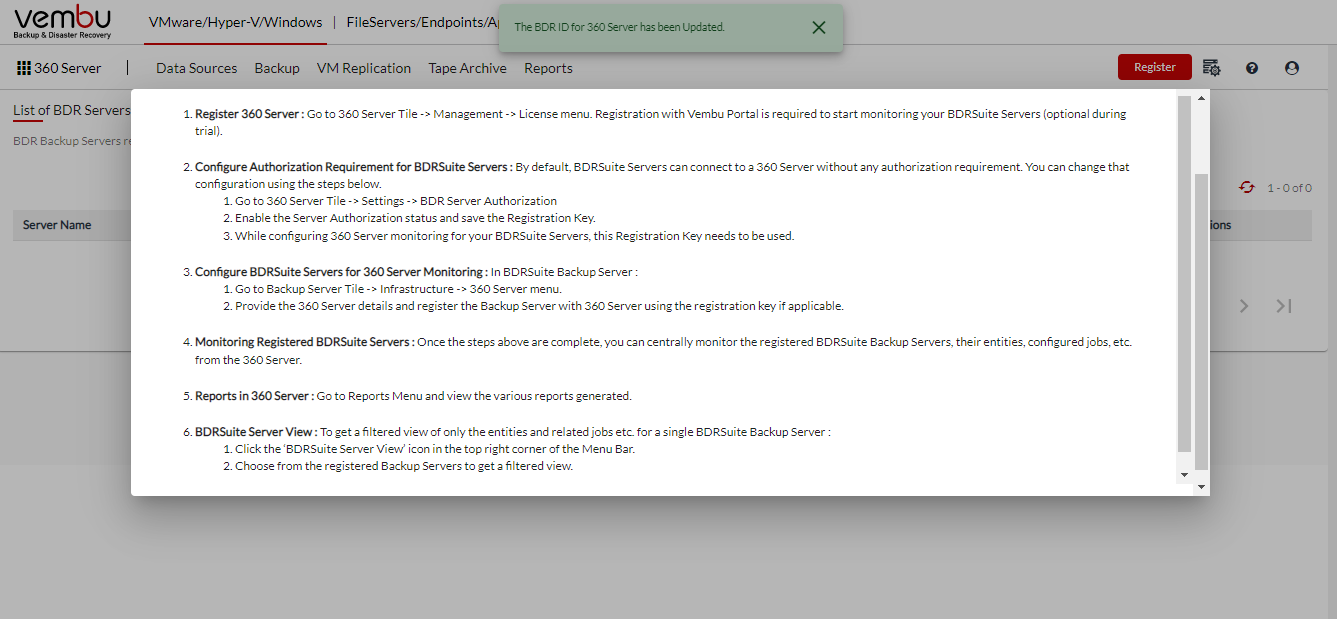Click the "BDR ID for 360 Server has been Updated" message
1337x619 pixels.
(x=619, y=27)
